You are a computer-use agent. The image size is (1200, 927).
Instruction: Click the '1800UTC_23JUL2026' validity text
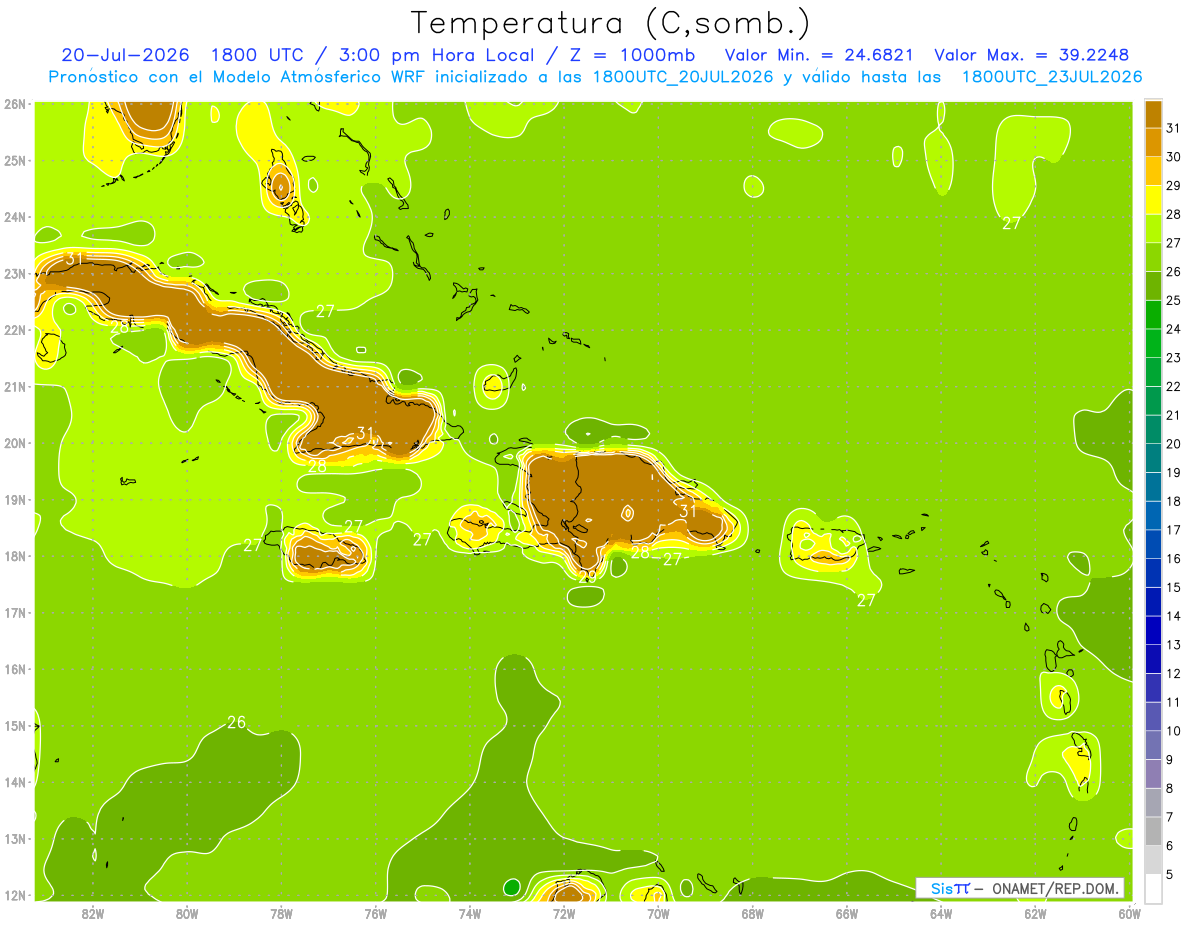tap(1052, 77)
